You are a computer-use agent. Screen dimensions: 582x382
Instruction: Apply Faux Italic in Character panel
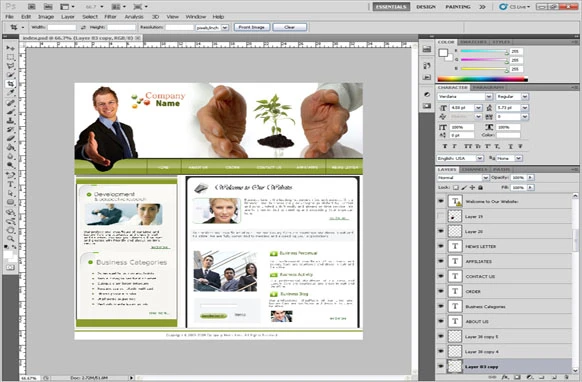(454, 146)
